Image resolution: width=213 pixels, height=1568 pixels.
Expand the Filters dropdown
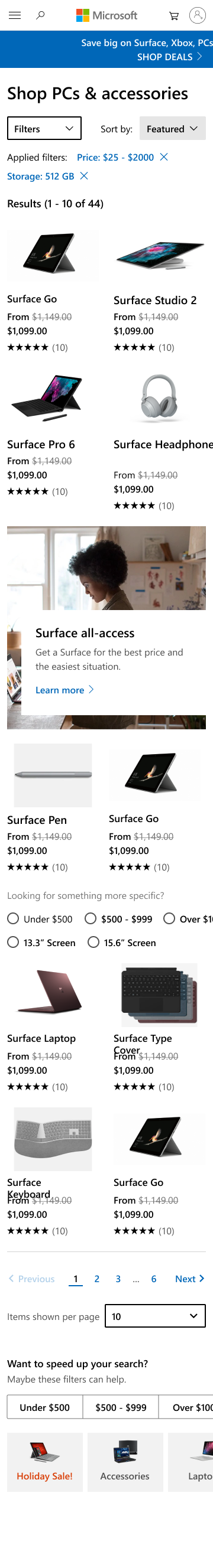point(44,128)
